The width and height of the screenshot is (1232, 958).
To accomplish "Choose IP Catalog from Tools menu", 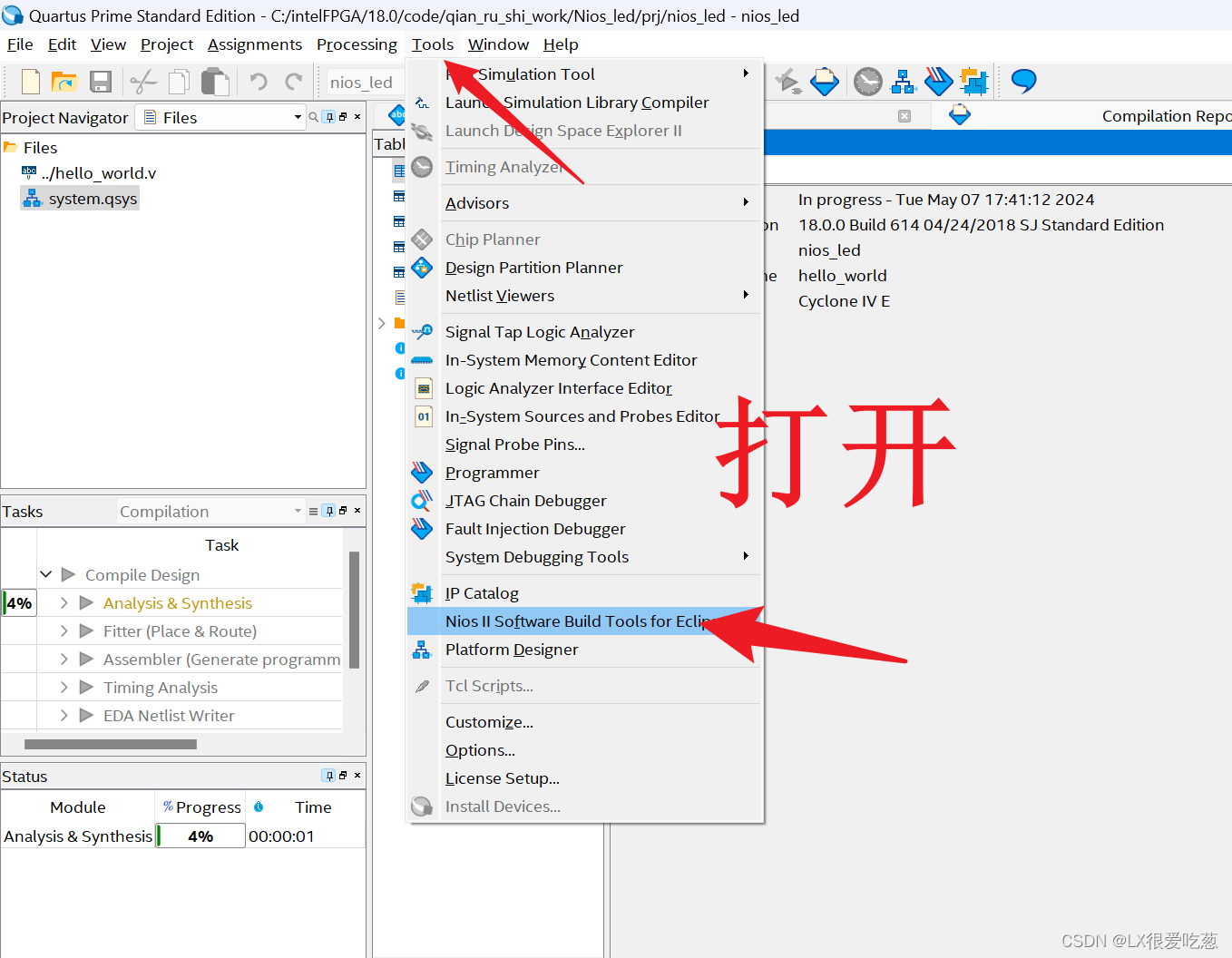I will (585, 593).
